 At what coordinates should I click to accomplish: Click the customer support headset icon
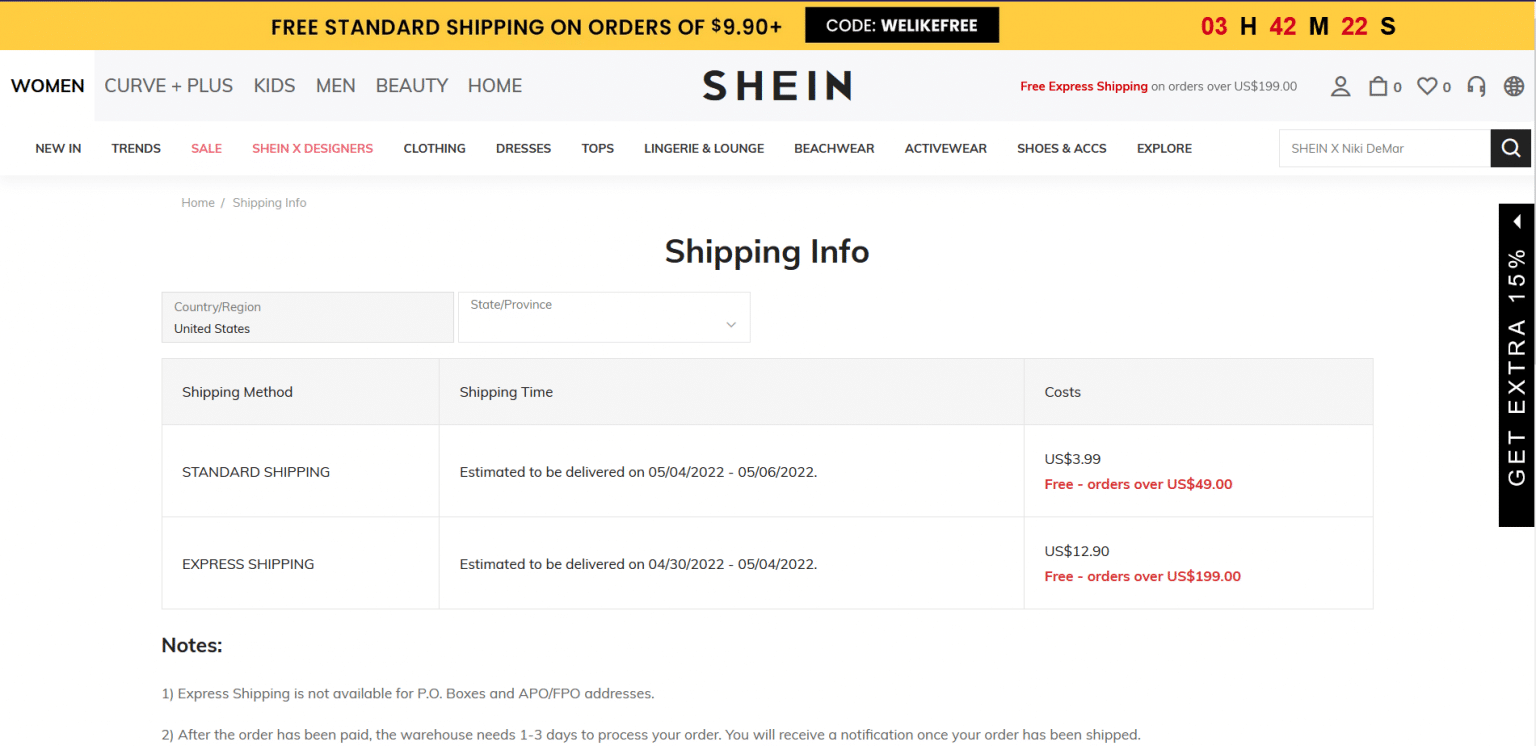[1476, 86]
